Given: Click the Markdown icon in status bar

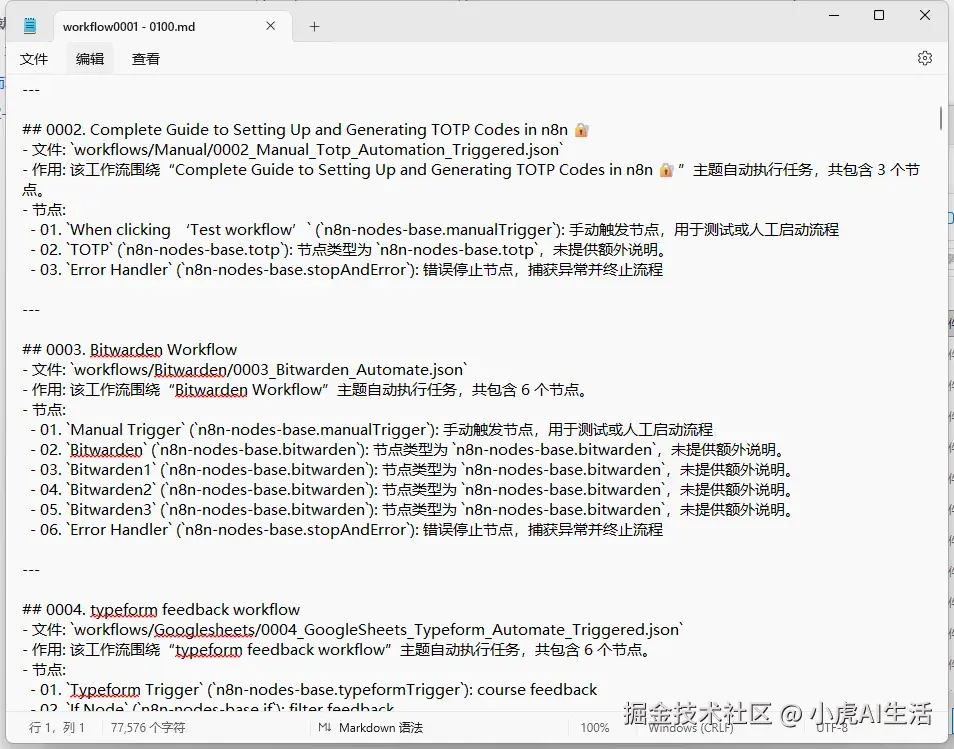Looking at the screenshot, I should pos(325,728).
